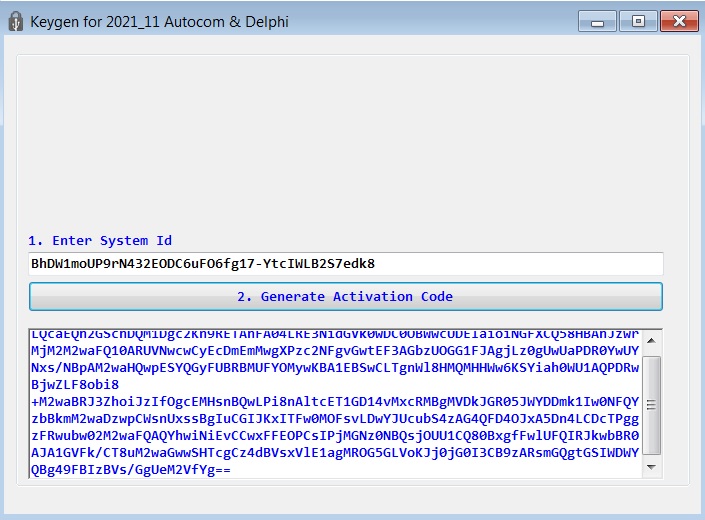Click the code line starting Nxs/NBpAM2waHQwp
The image size is (705, 520).
coord(335,368)
